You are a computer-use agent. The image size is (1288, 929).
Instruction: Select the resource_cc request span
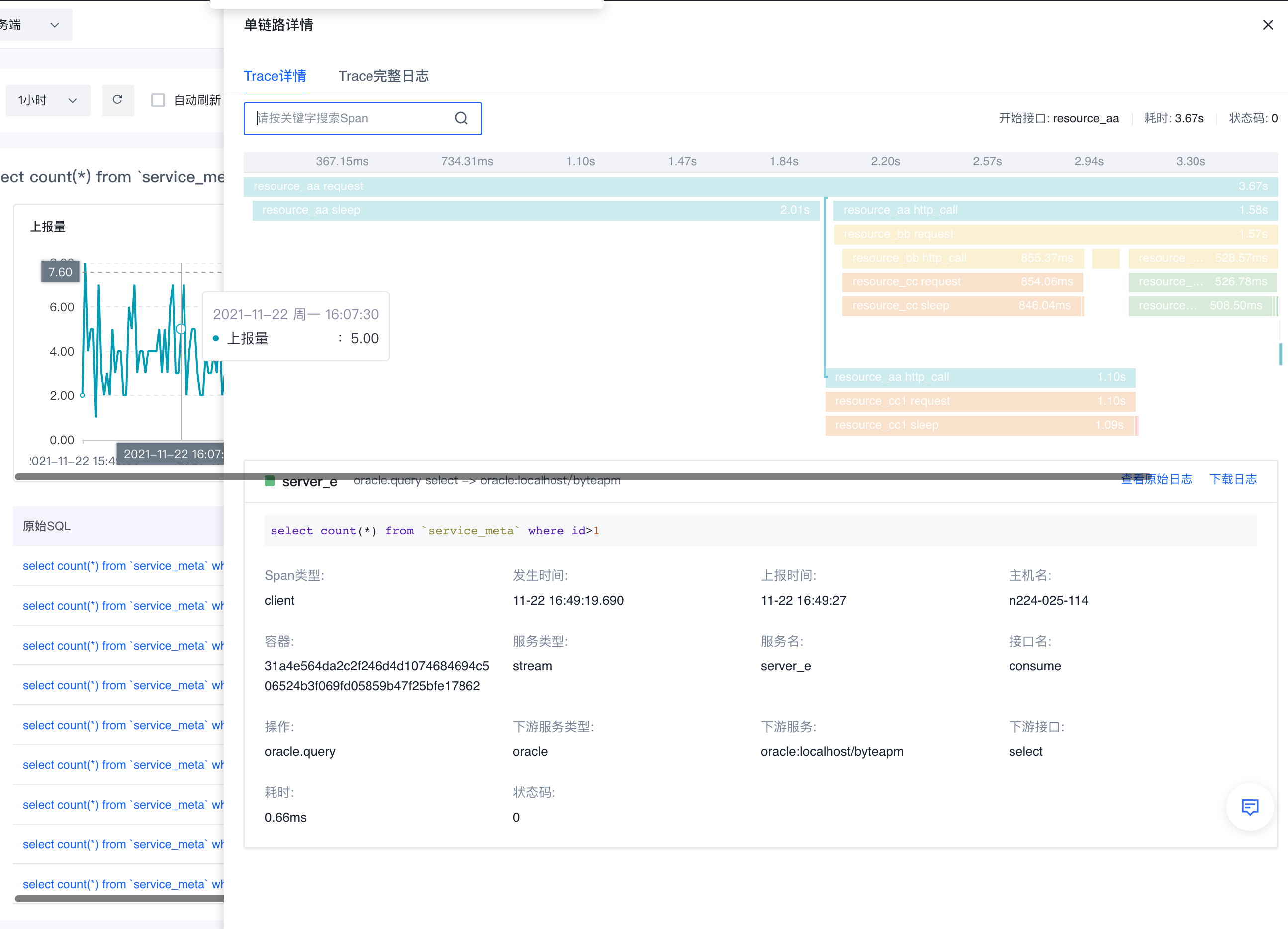coord(963,281)
